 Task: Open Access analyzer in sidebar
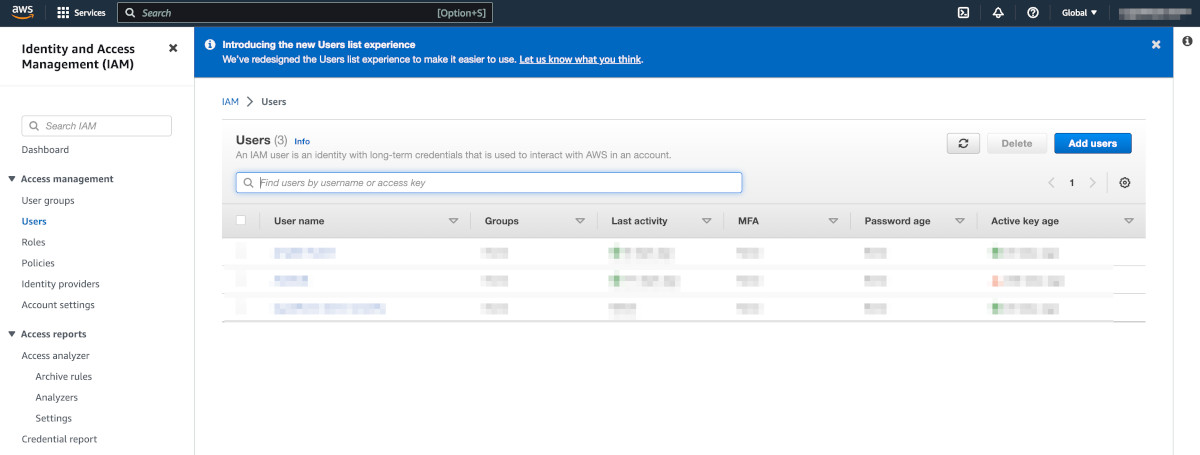[x=55, y=356]
